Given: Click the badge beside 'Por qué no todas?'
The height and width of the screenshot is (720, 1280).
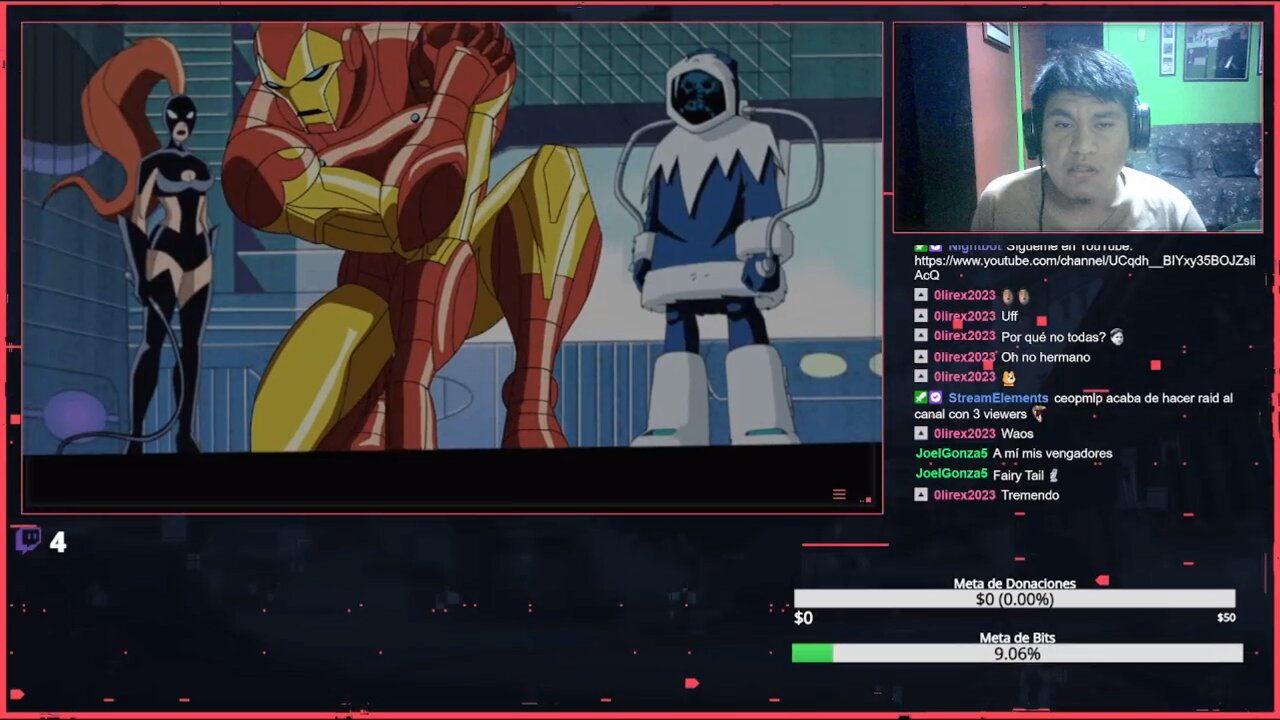Looking at the screenshot, I should pos(921,336).
